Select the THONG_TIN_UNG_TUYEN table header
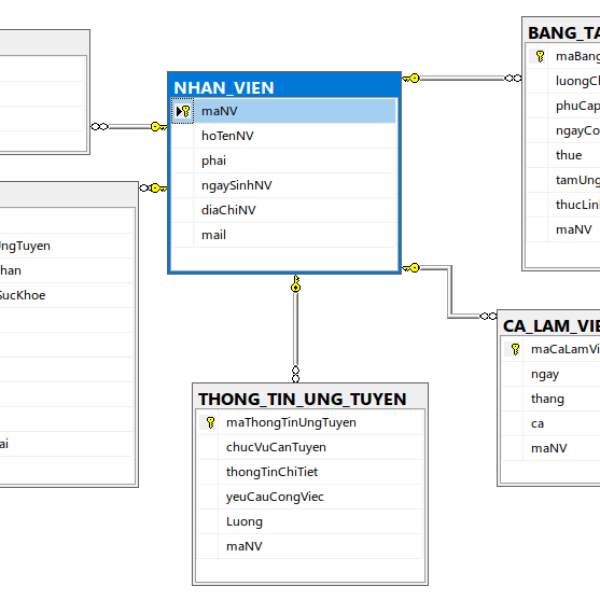Screen dimensions: 600x600 pyautogui.click(x=310, y=398)
